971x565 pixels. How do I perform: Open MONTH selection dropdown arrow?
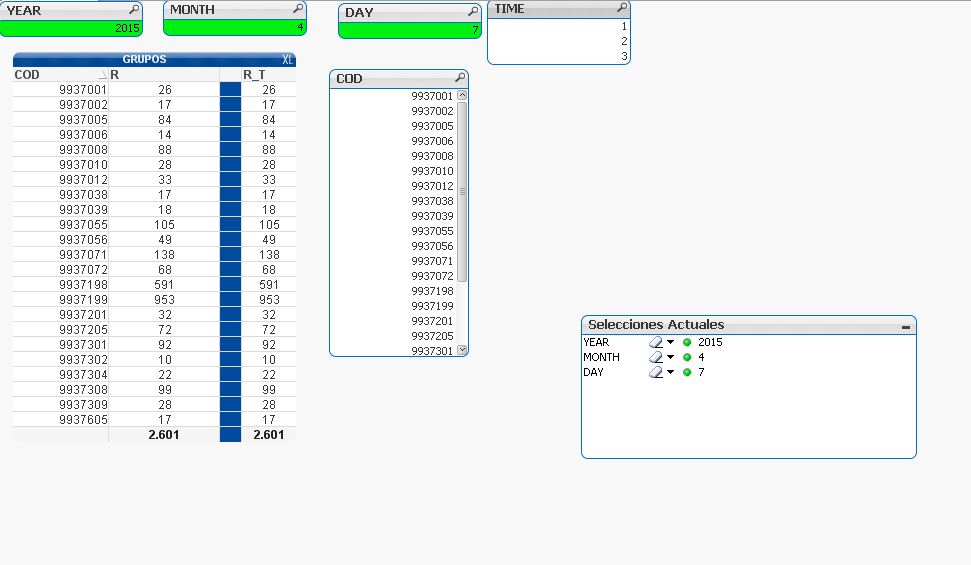(x=670, y=357)
